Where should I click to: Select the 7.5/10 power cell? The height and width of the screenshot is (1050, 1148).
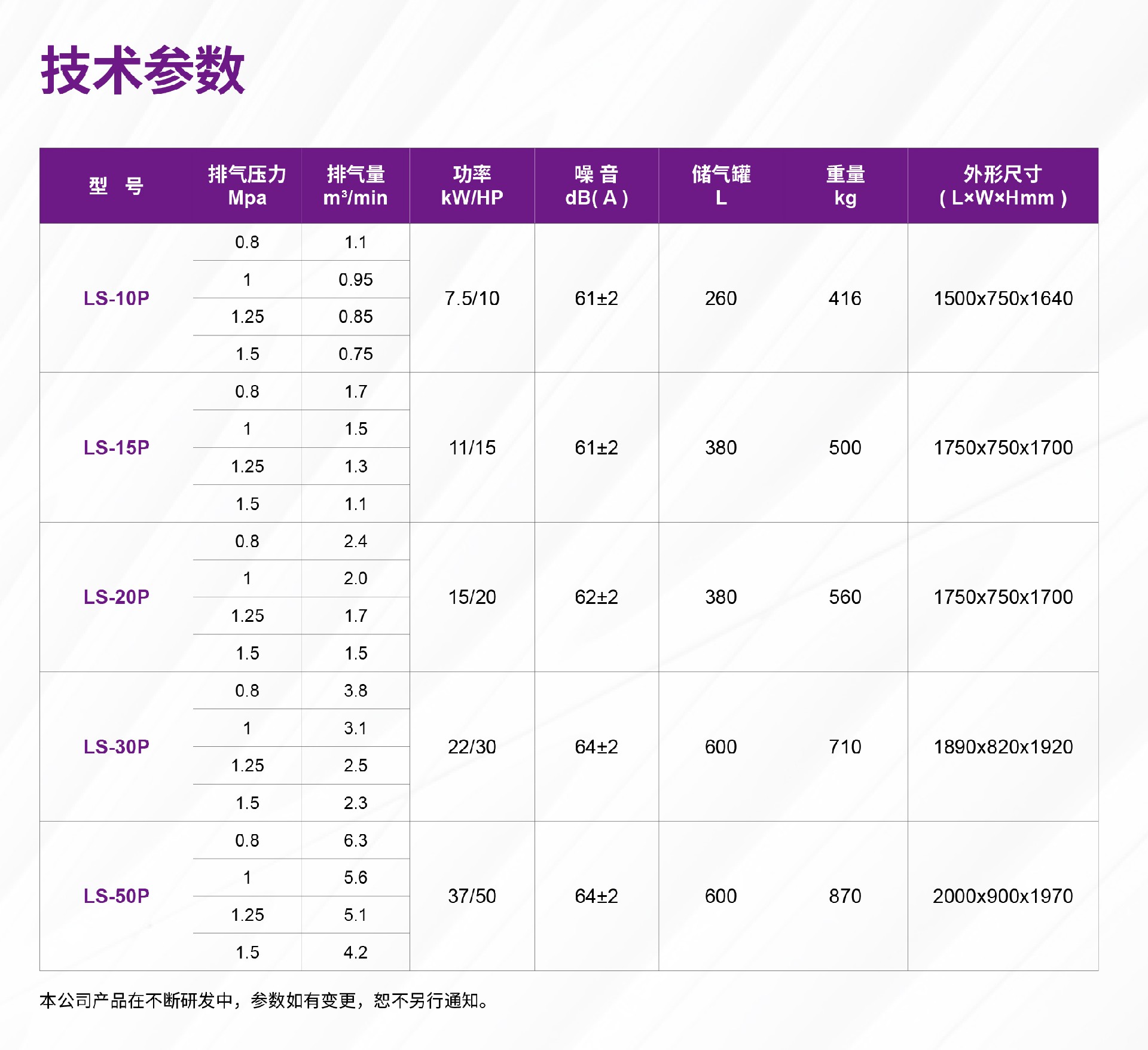tap(472, 298)
